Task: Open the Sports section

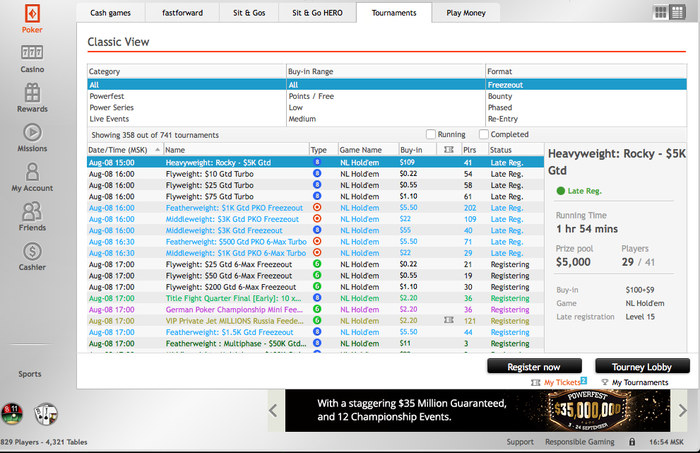Action: (30, 374)
